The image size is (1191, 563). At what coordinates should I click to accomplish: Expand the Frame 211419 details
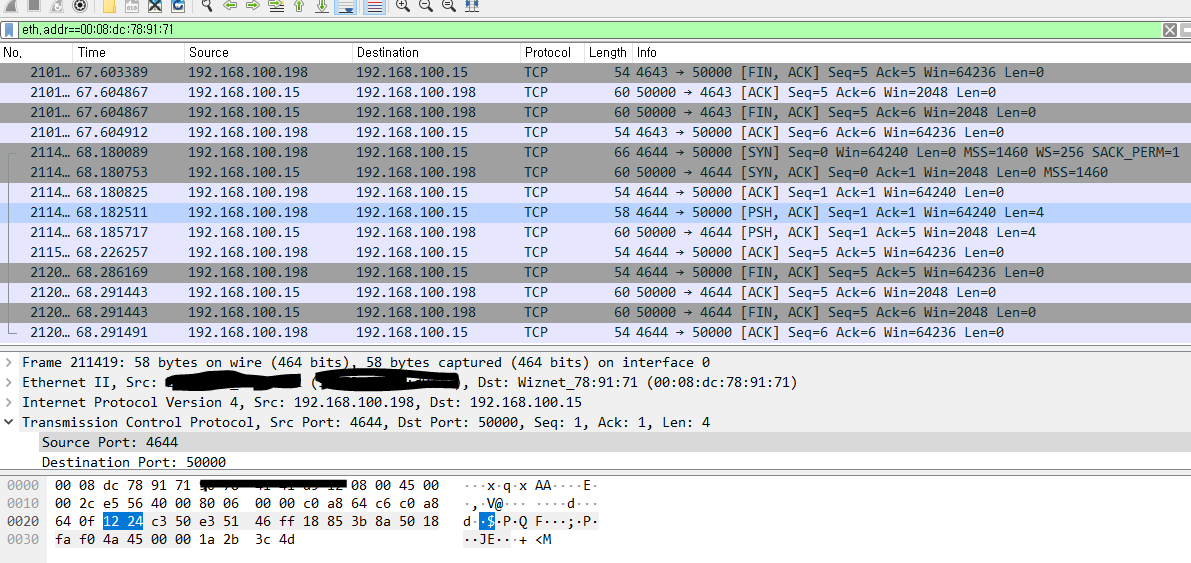click(x=8, y=362)
